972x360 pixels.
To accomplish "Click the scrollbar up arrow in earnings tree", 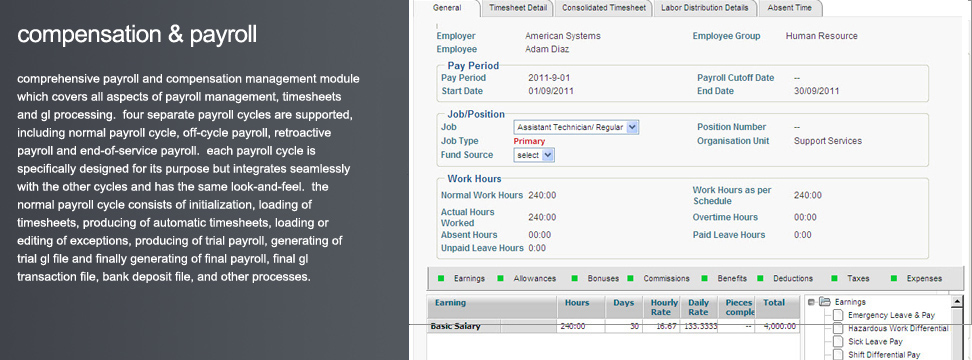I will point(958,302).
